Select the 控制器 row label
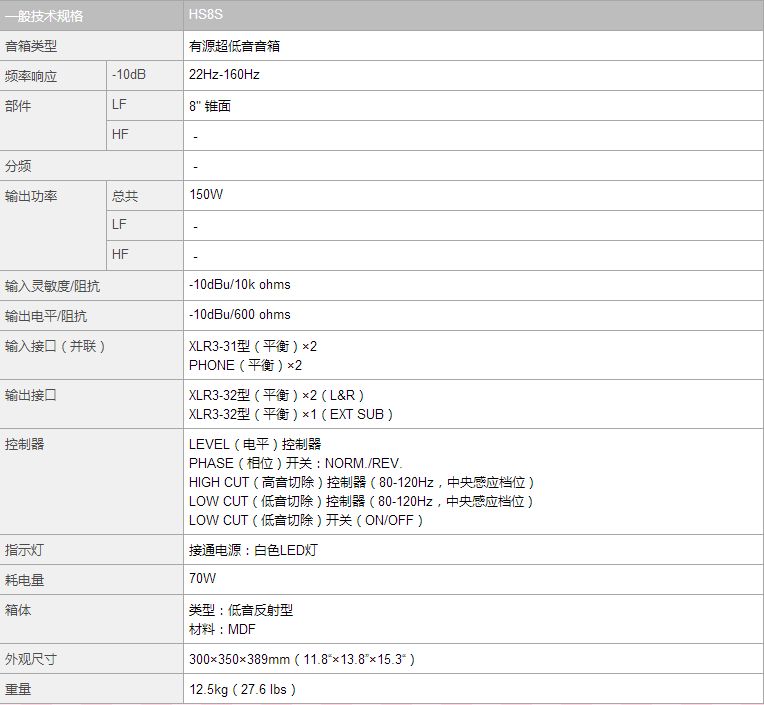The width and height of the screenshot is (764, 705). [24, 444]
